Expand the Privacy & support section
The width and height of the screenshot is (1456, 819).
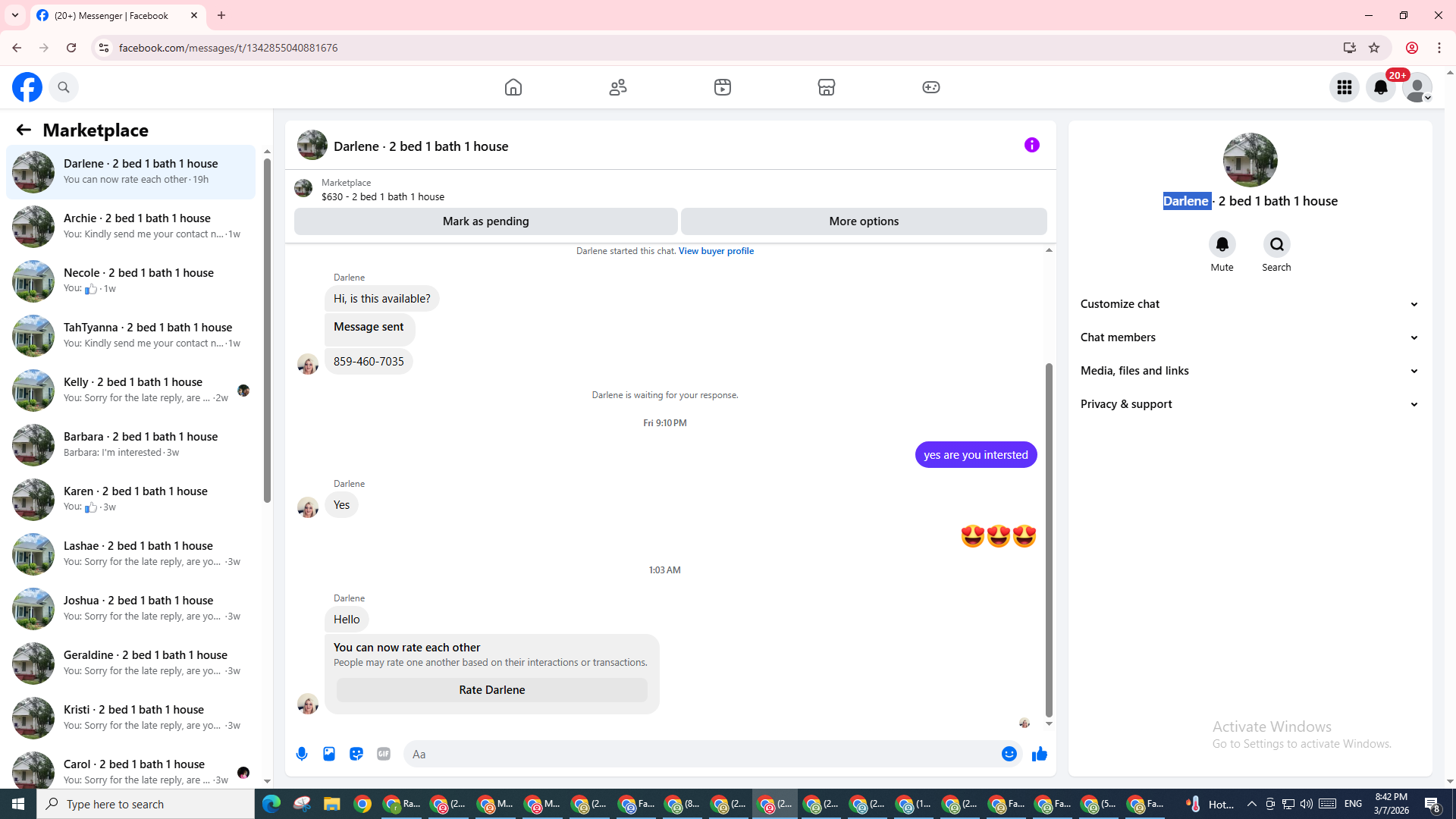click(x=1250, y=404)
